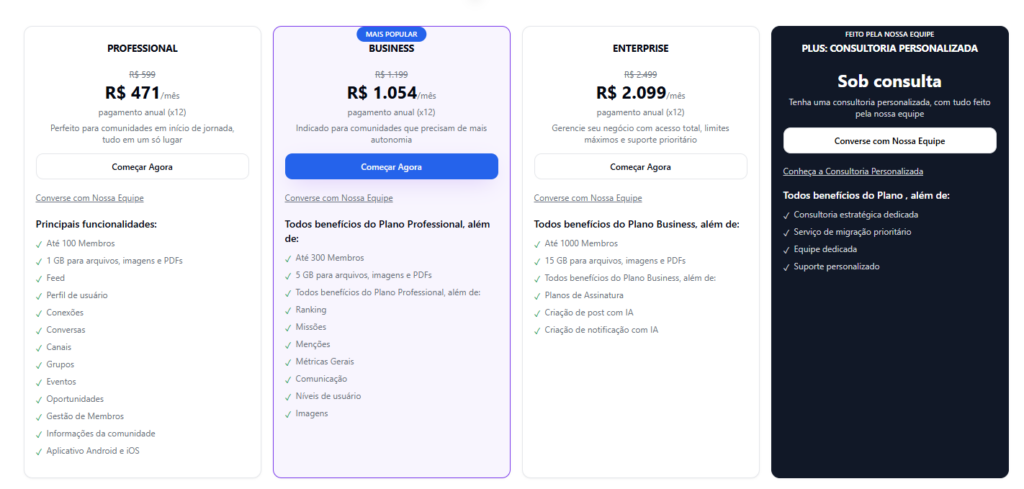
Task: Click checkmark icon beside Criação de post com IA
Action: [537, 313]
